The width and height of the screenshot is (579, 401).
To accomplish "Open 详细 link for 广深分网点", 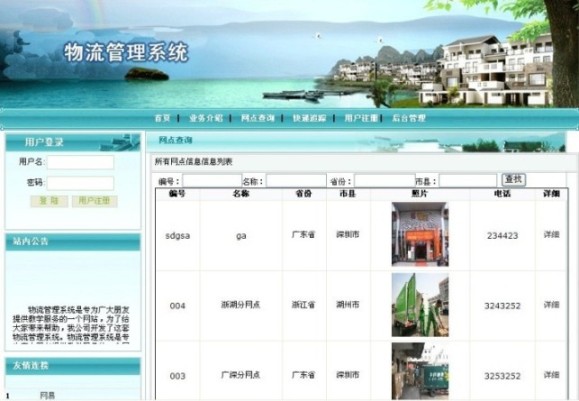I will click(x=551, y=375).
